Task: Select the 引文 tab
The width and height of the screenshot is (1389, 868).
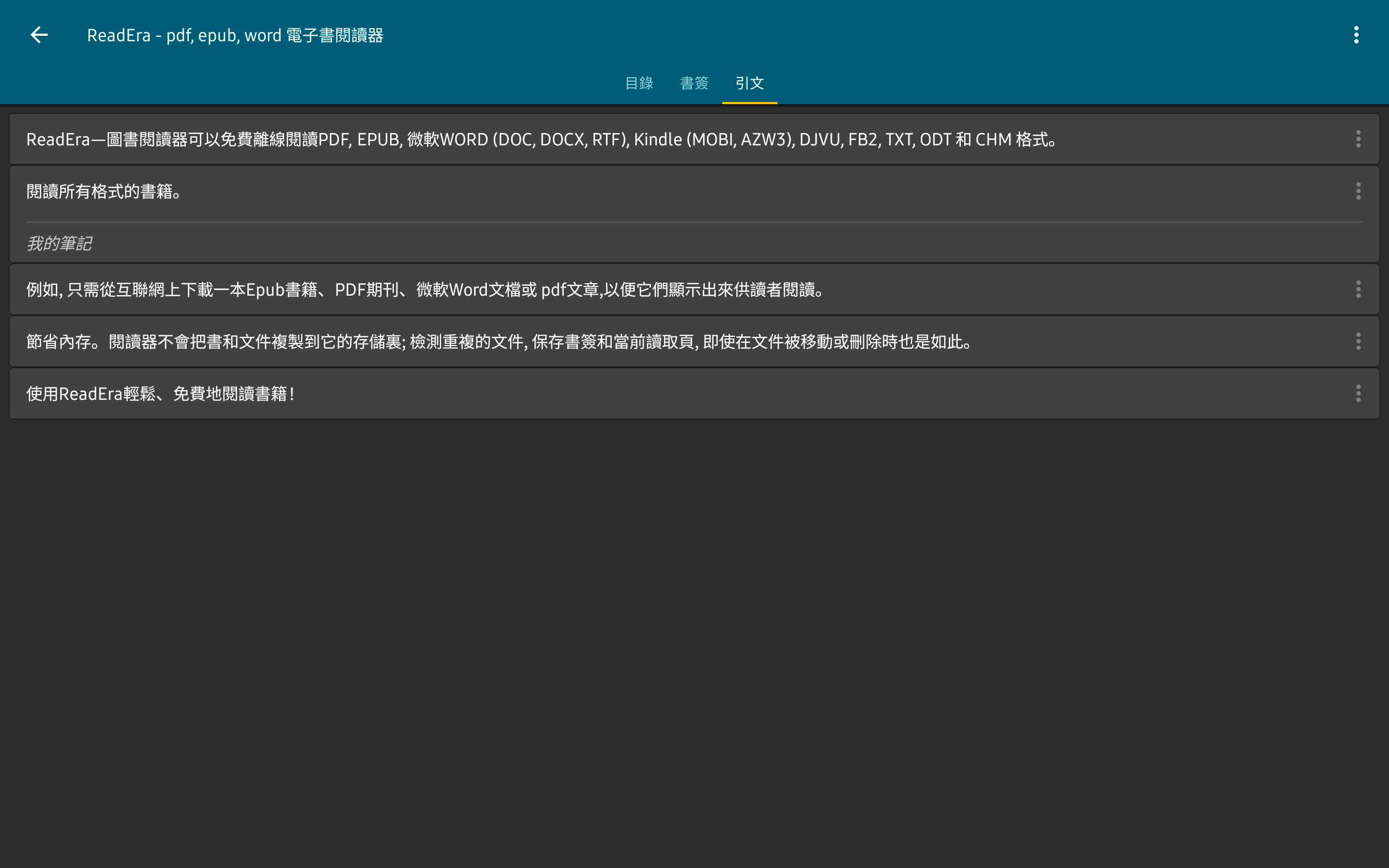Action: pyautogui.click(x=750, y=83)
